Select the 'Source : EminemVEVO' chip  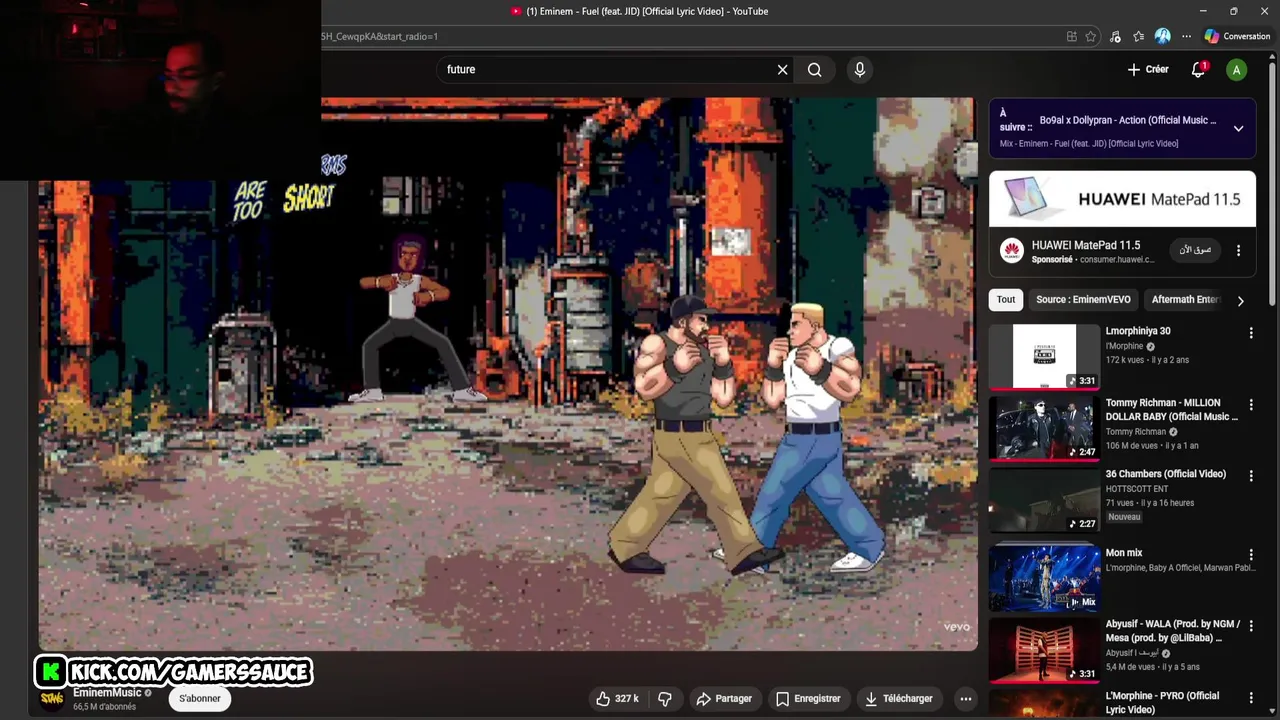pos(1083,300)
